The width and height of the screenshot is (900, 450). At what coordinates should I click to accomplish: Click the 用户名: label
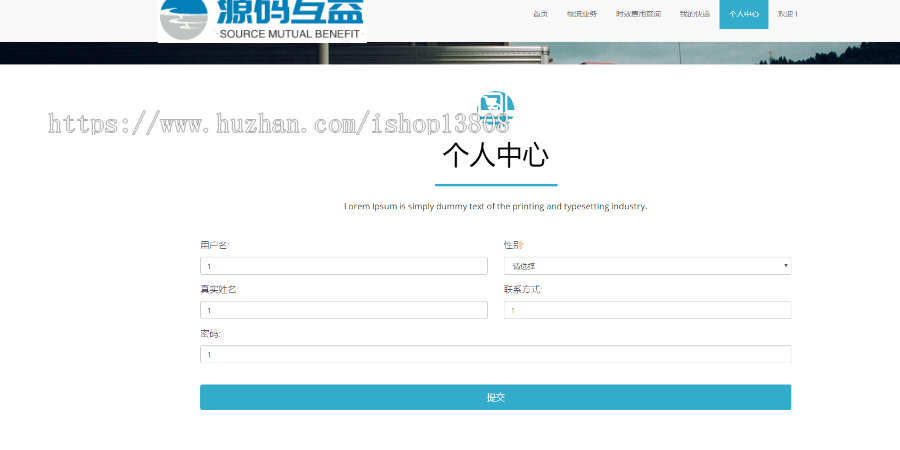coord(215,245)
